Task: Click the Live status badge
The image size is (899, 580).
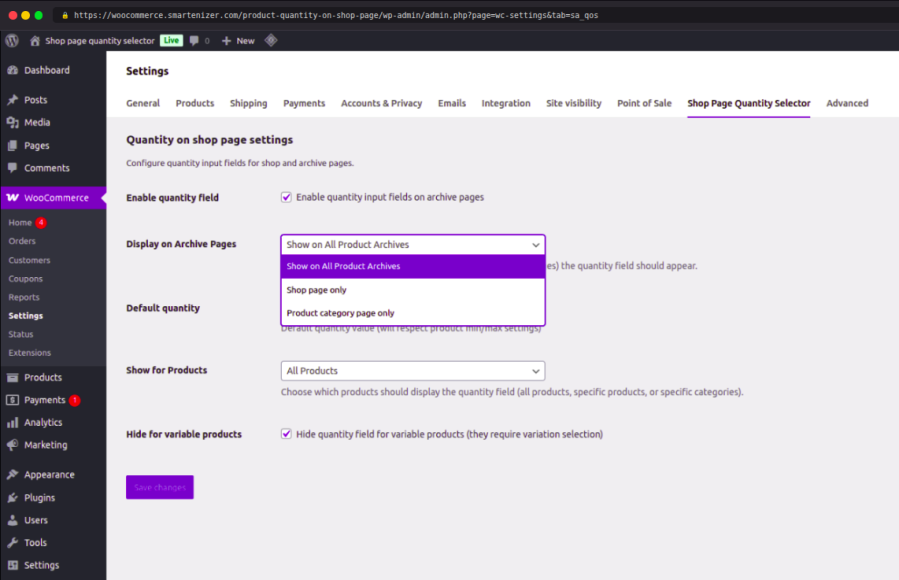Action: pos(171,41)
